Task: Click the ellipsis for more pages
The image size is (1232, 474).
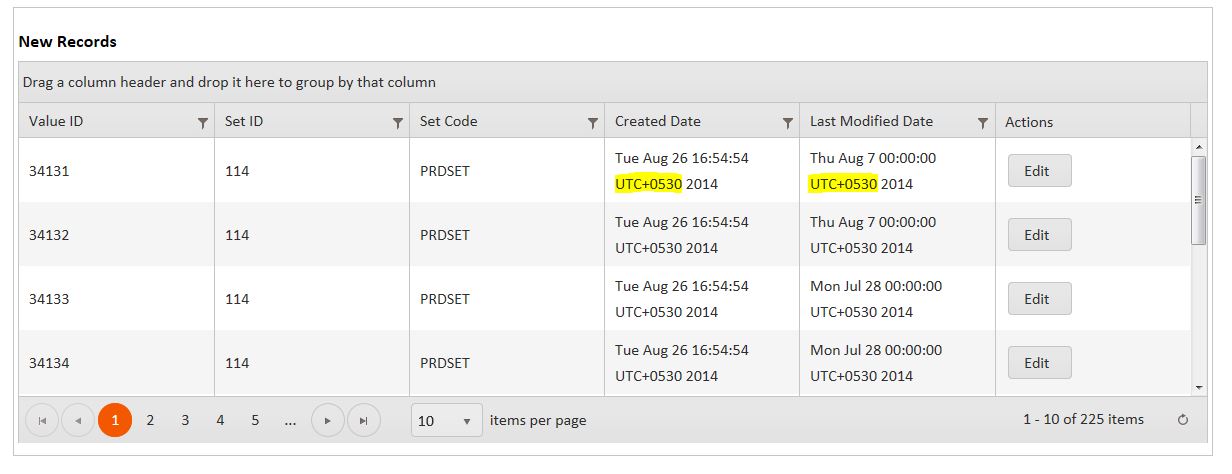Action: 290,421
